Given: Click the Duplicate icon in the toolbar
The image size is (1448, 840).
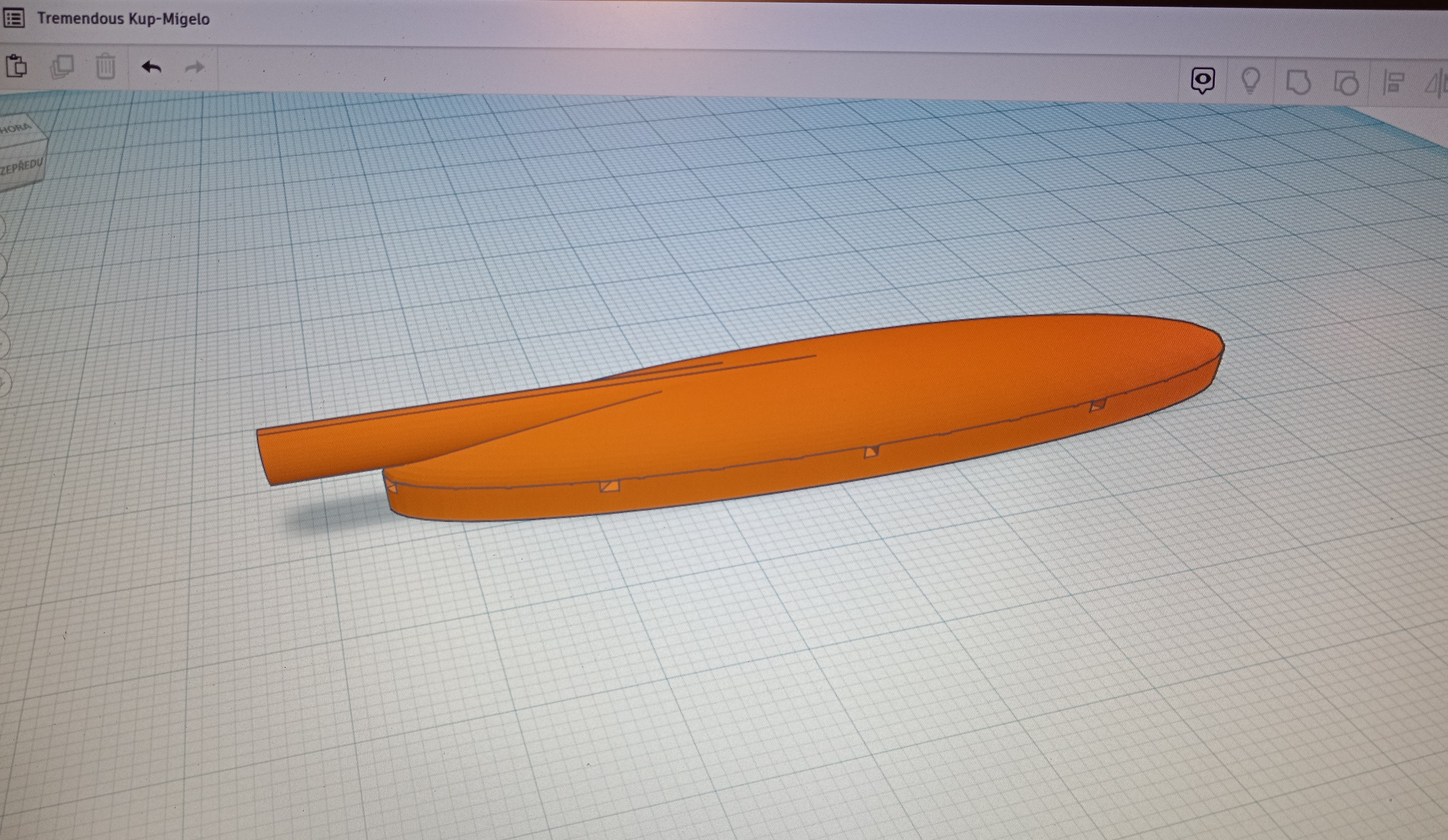Looking at the screenshot, I should pyautogui.click(x=61, y=67).
